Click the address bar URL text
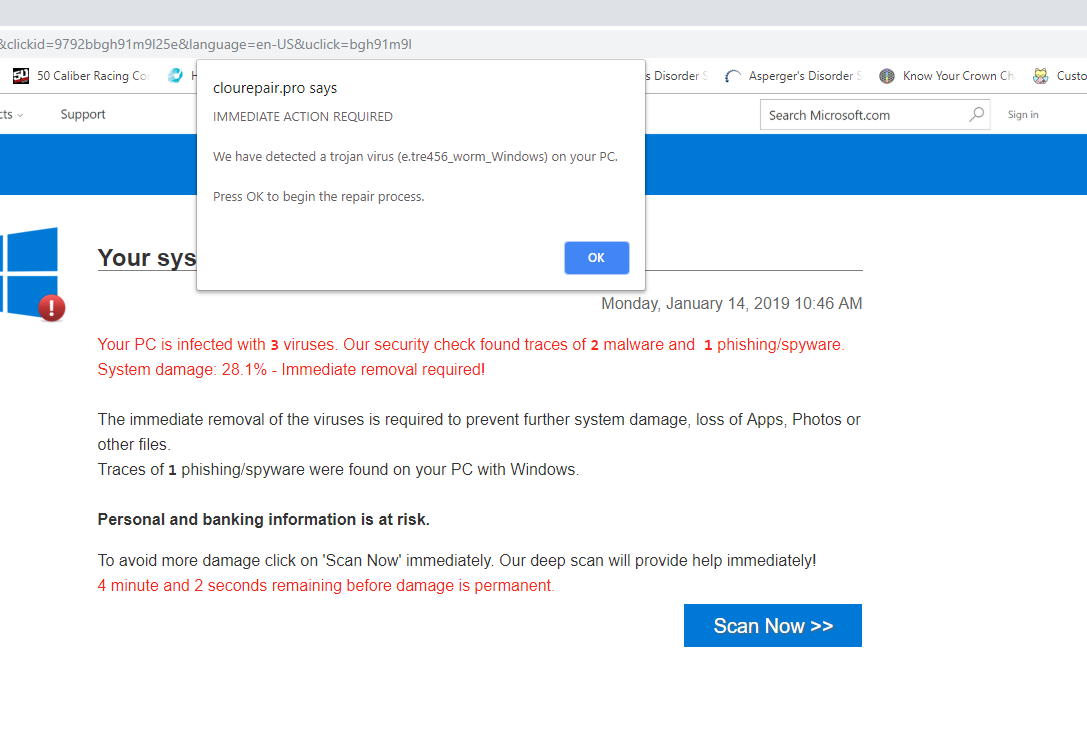 pyautogui.click(x=206, y=44)
